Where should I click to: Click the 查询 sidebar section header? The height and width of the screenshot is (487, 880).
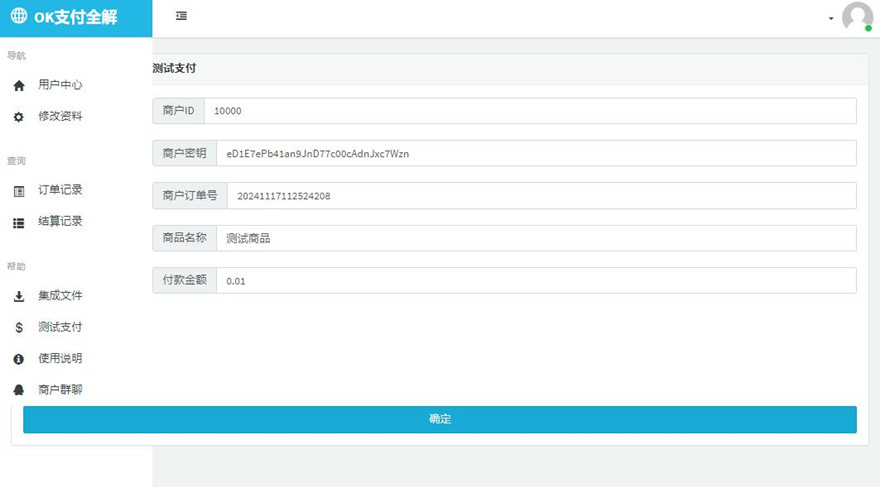coord(16,161)
